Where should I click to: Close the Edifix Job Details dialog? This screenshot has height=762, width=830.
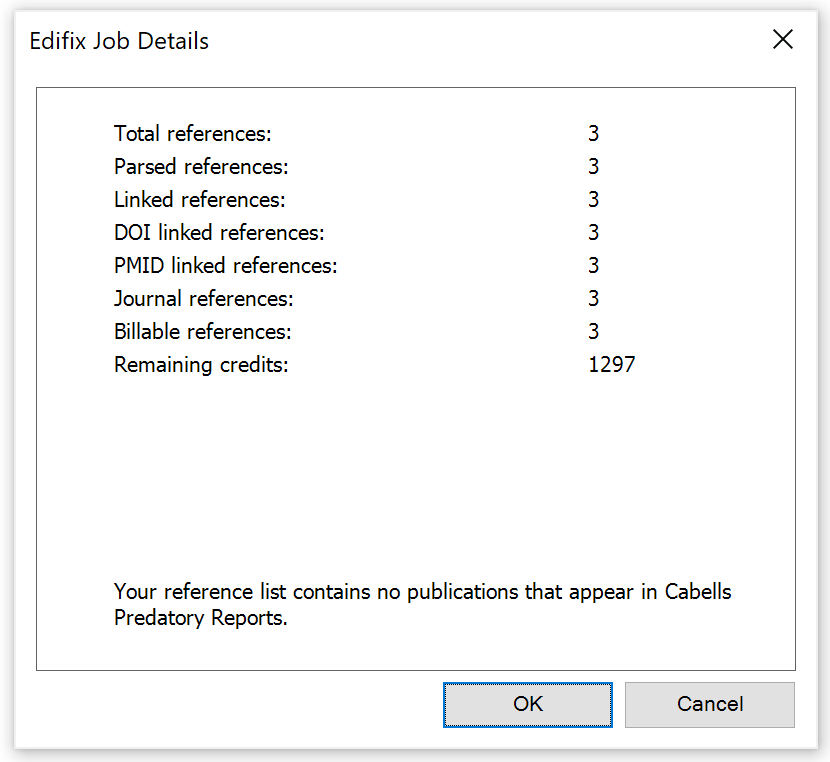click(783, 40)
